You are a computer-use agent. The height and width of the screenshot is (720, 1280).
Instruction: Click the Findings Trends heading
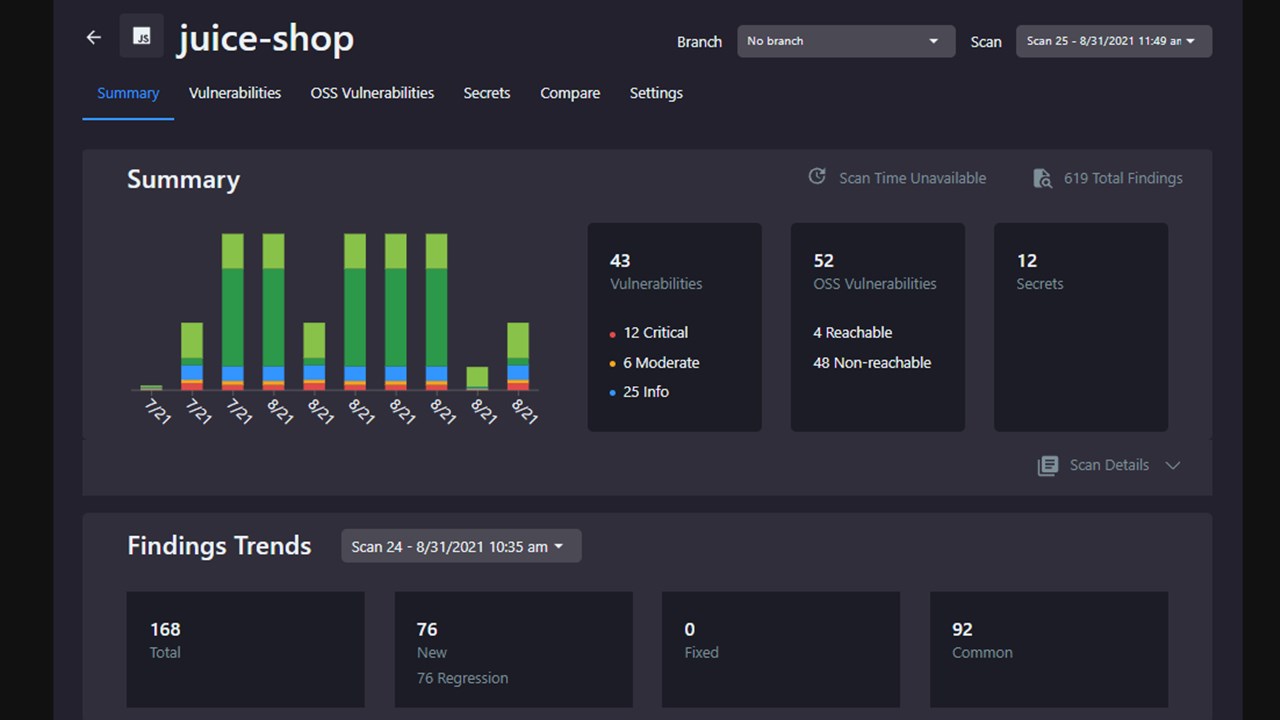[219, 546]
